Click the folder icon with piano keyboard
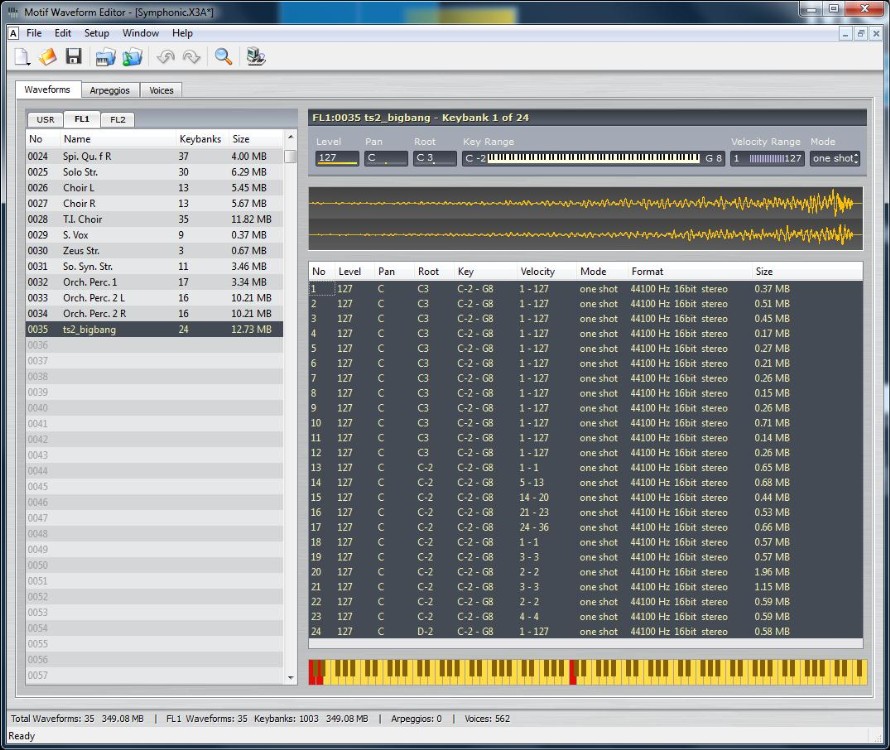Screen dimensions: 890x750 click(x=105, y=57)
